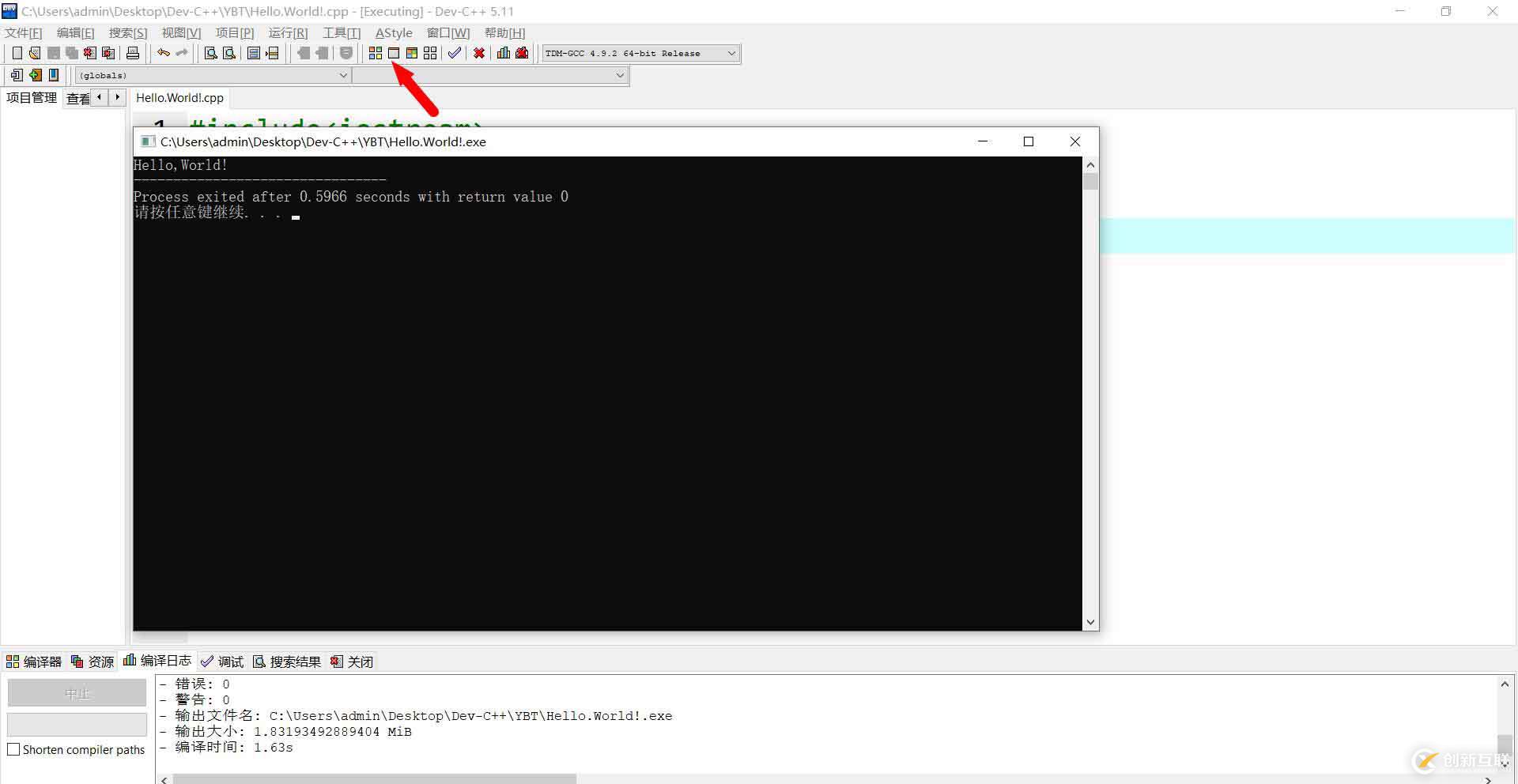The height and width of the screenshot is (784, 1518).
Task: Click the Close All toolbar icon
Action: 109,53
